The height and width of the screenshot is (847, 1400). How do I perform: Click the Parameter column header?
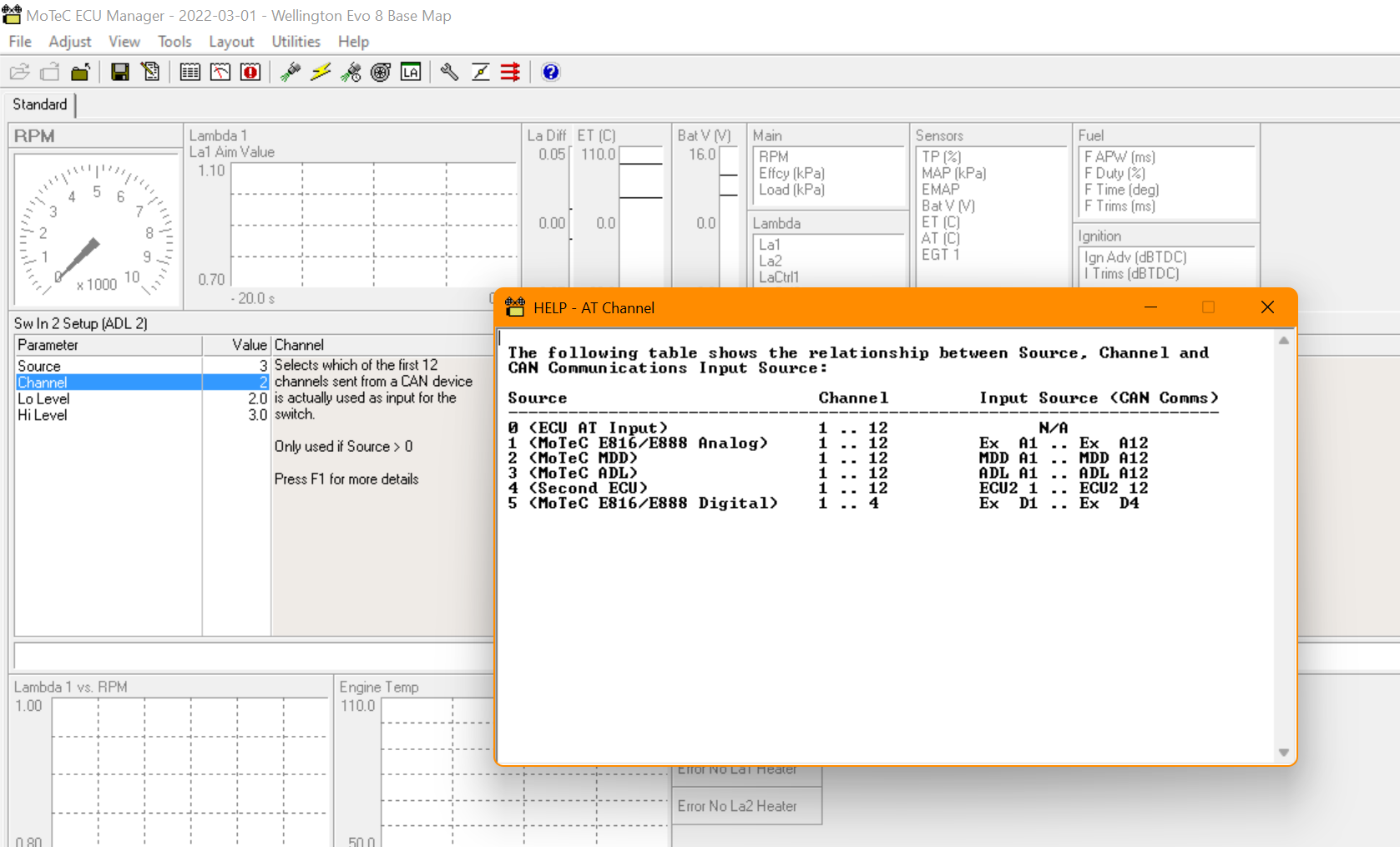(109, 345)
